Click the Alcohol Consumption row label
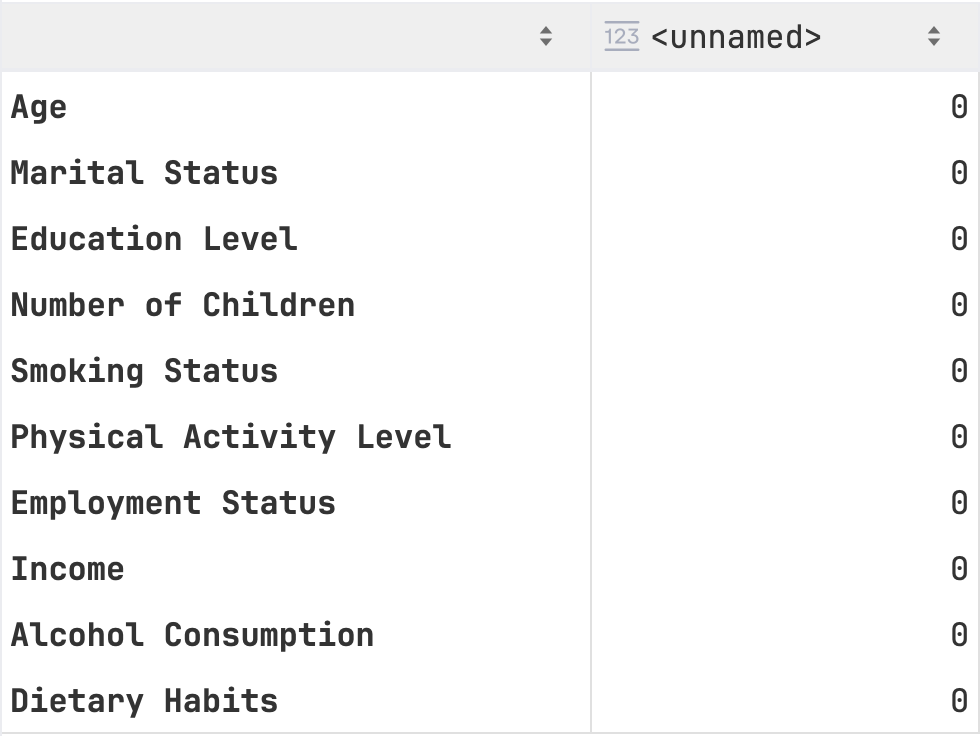980x736 pixels. (192, 635)
